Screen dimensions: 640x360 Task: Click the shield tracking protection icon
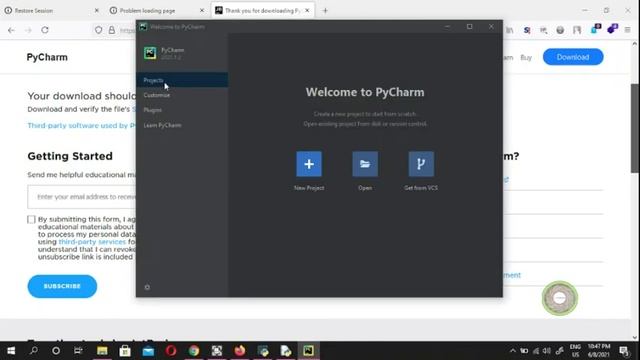(x=98, y=30)
